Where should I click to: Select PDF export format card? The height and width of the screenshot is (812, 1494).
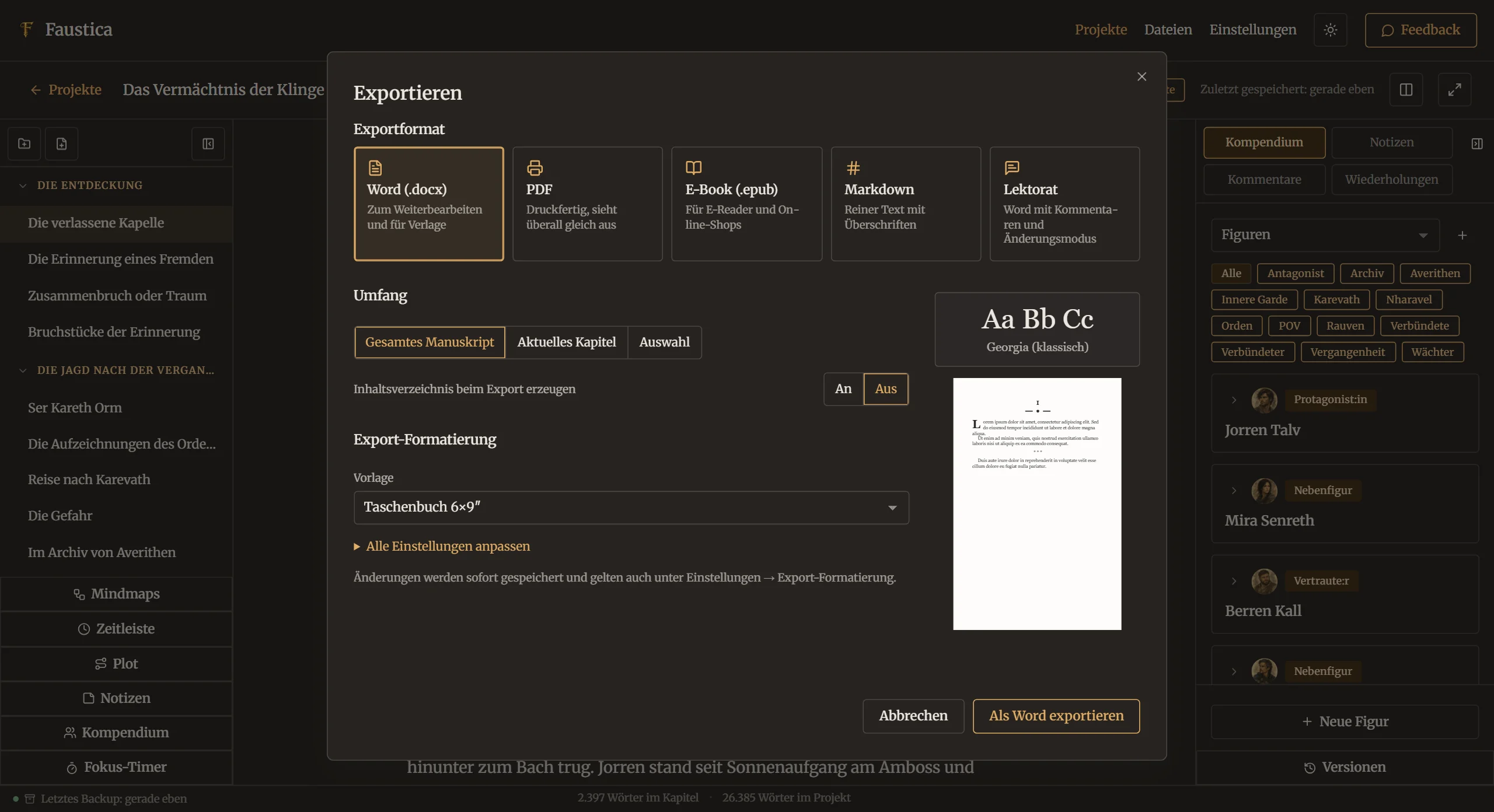click(x=588, y=204)
